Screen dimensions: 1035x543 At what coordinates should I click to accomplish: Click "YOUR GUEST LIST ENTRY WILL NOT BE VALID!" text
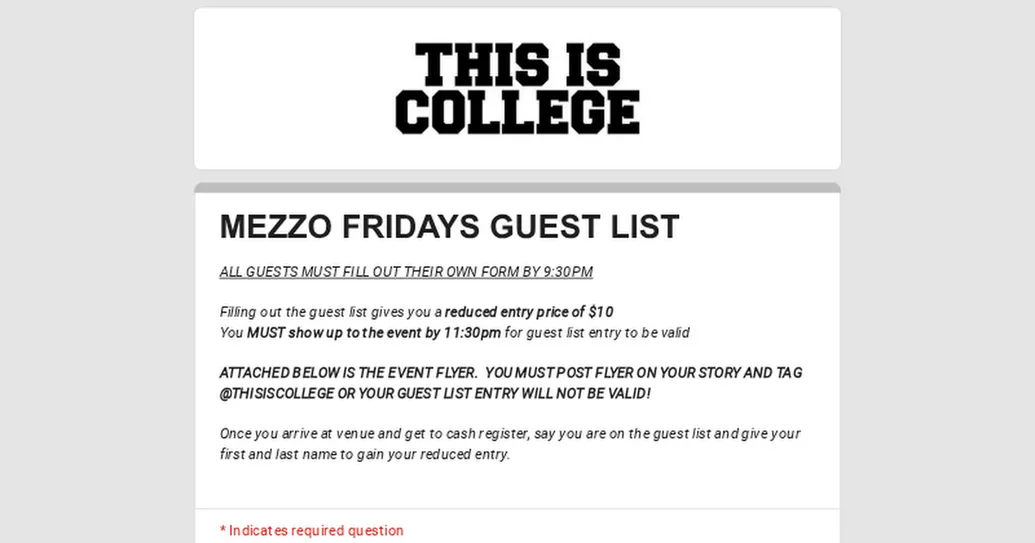504,394
